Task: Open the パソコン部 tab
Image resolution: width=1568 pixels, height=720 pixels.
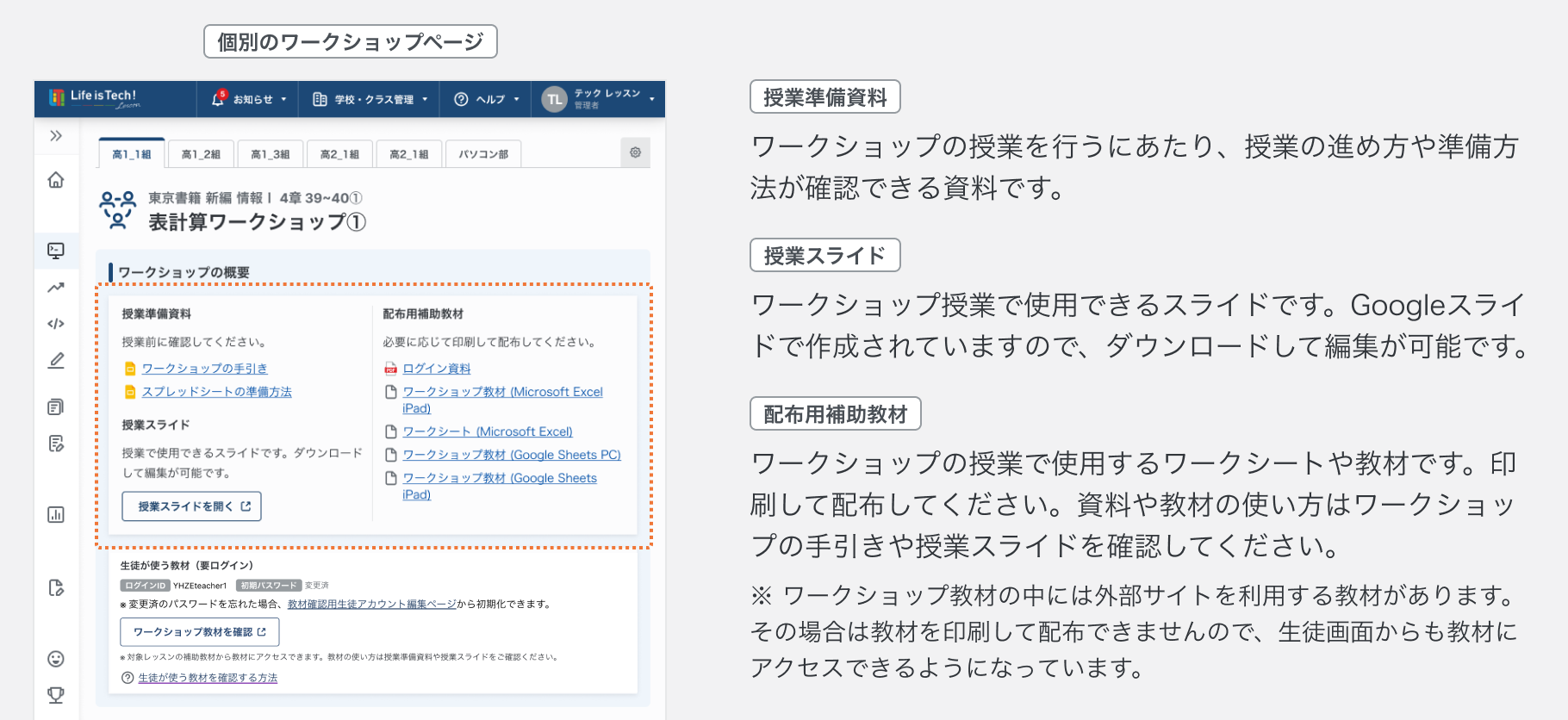Action: [483, 154]
